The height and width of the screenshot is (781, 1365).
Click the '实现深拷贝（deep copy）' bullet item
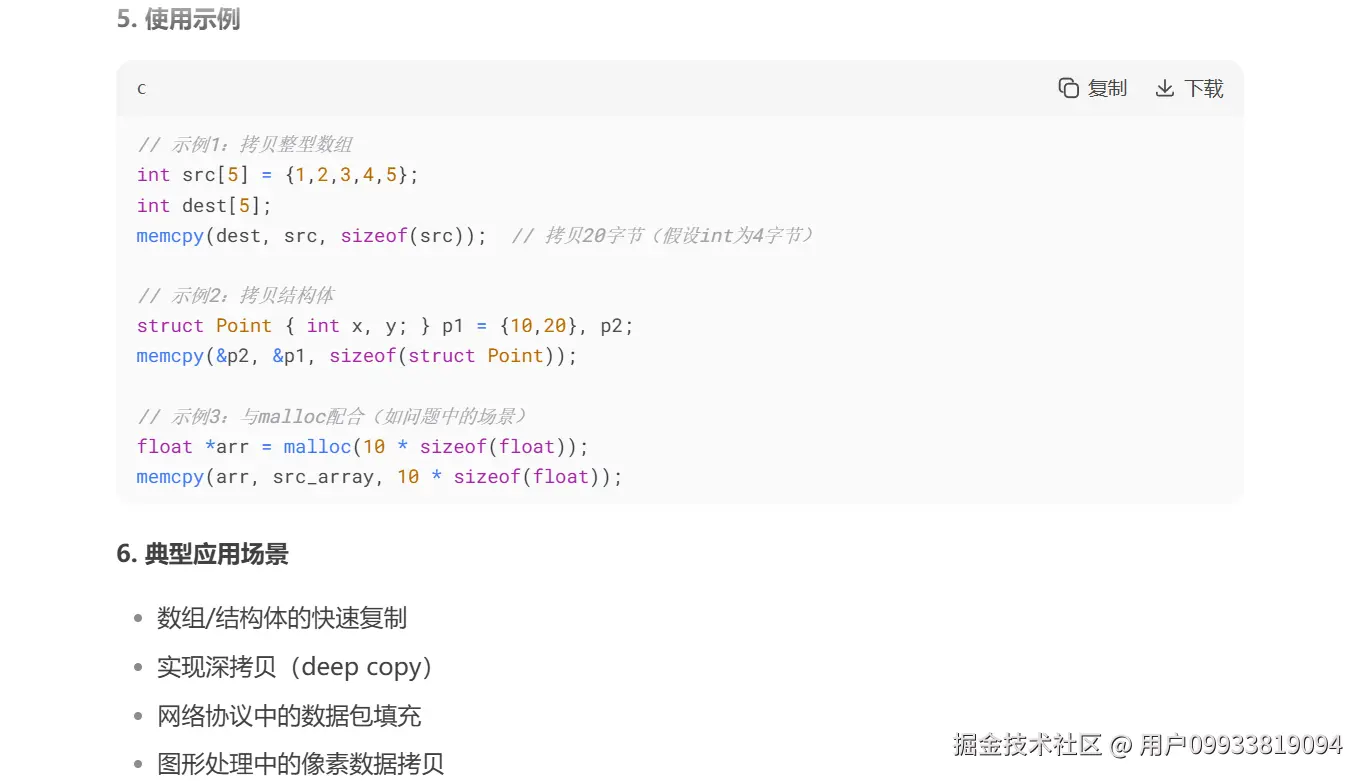[x=296, y=667]
